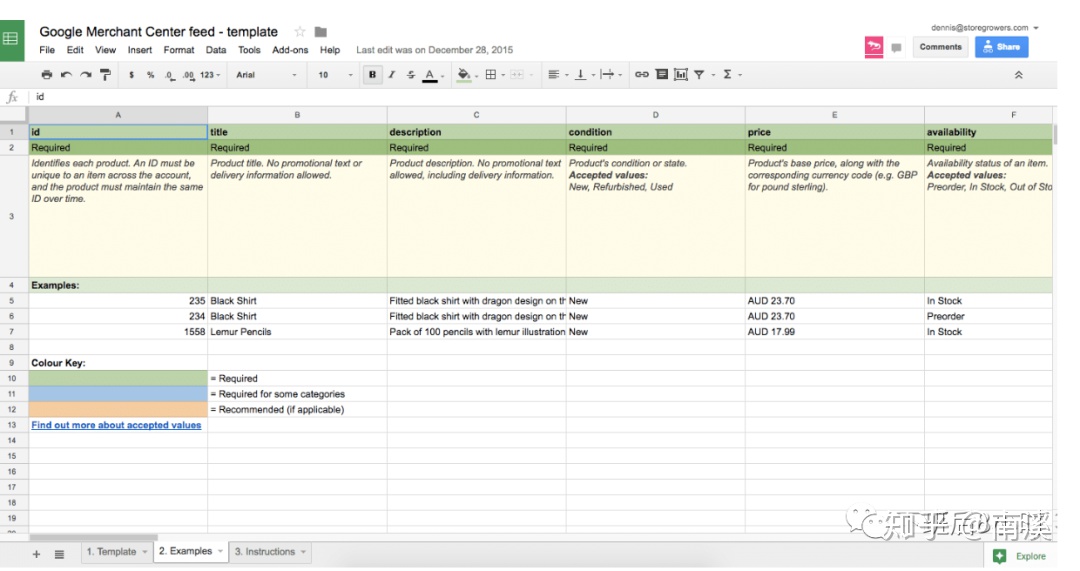This screenshot has width=1080, height=571.
Task: Click the filter funnel icon
Action: point(699,74)
